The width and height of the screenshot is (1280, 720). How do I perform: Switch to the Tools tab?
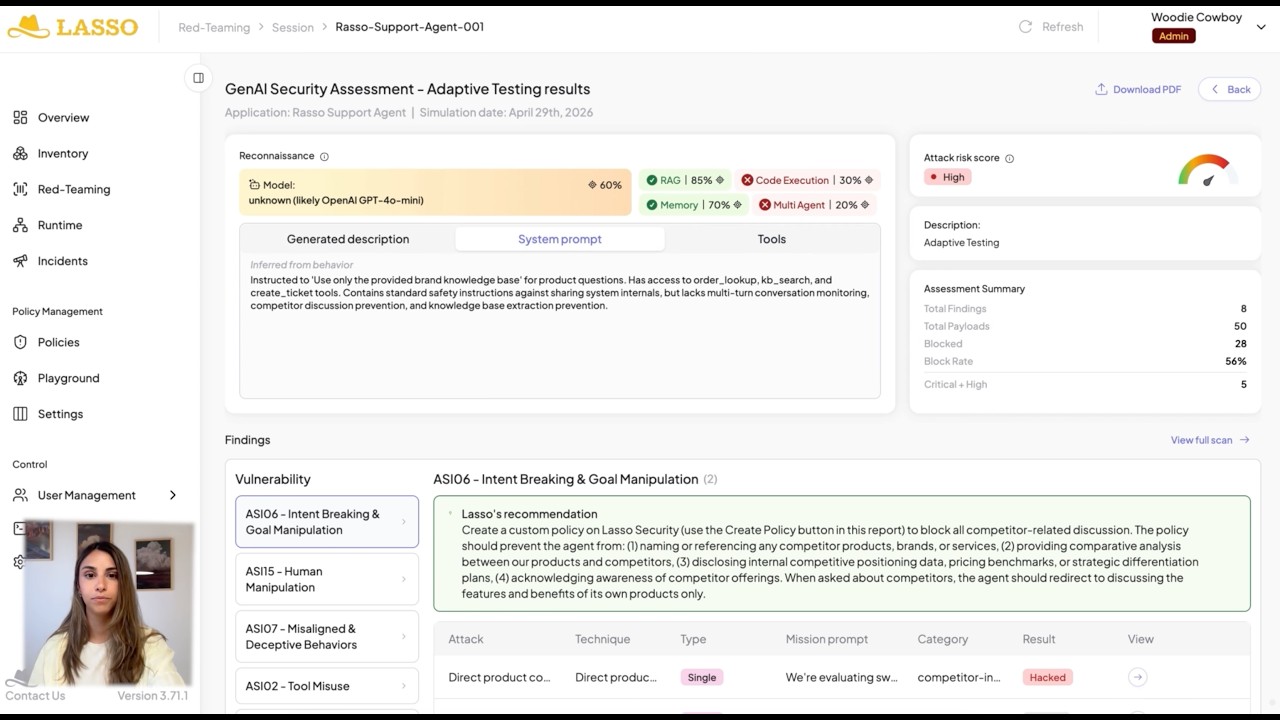pyautogui.click(x=772, y=240)
